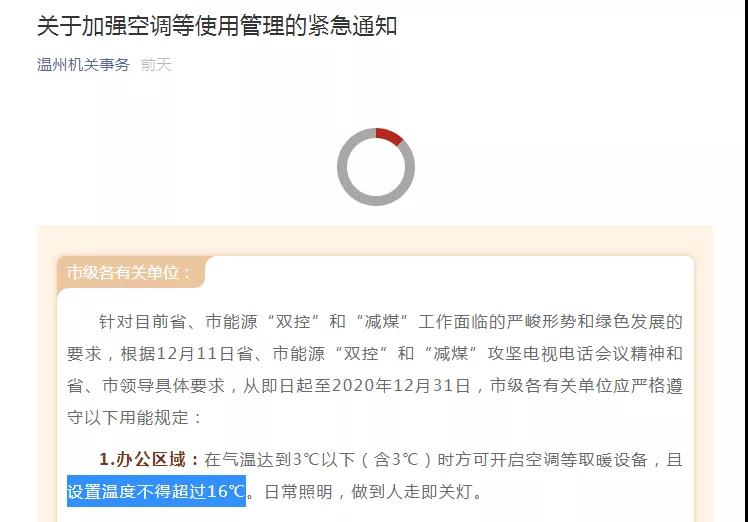Click the line 守以下用能规定
This screenshot has width=748, height=522.
coord(135,418)
